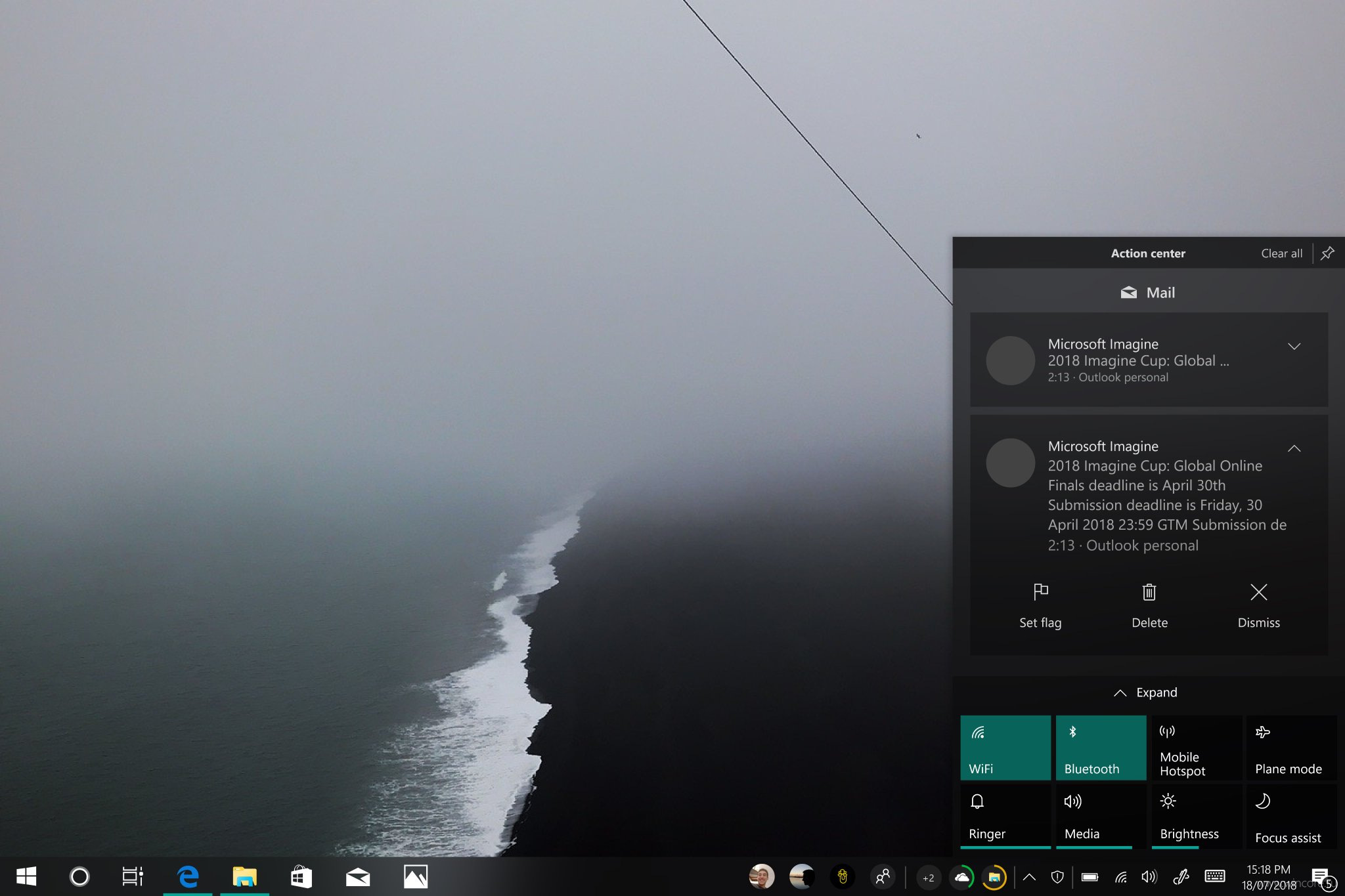Open WiFi network tray icon
Viewport: 1345px width, 896px height.
coord(1121,877)
